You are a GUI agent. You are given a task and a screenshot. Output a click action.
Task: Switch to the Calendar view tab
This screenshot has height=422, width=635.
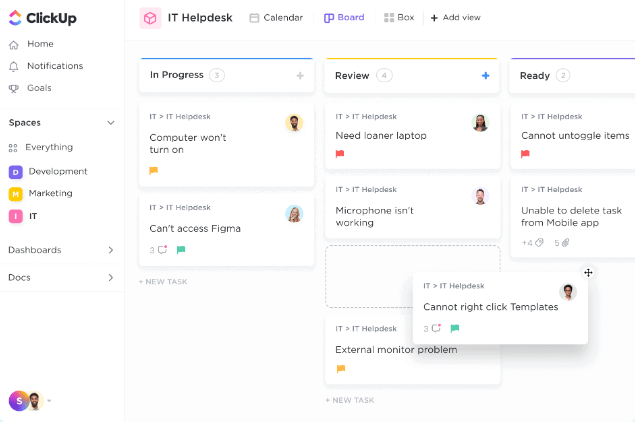[x=276, y=18]
